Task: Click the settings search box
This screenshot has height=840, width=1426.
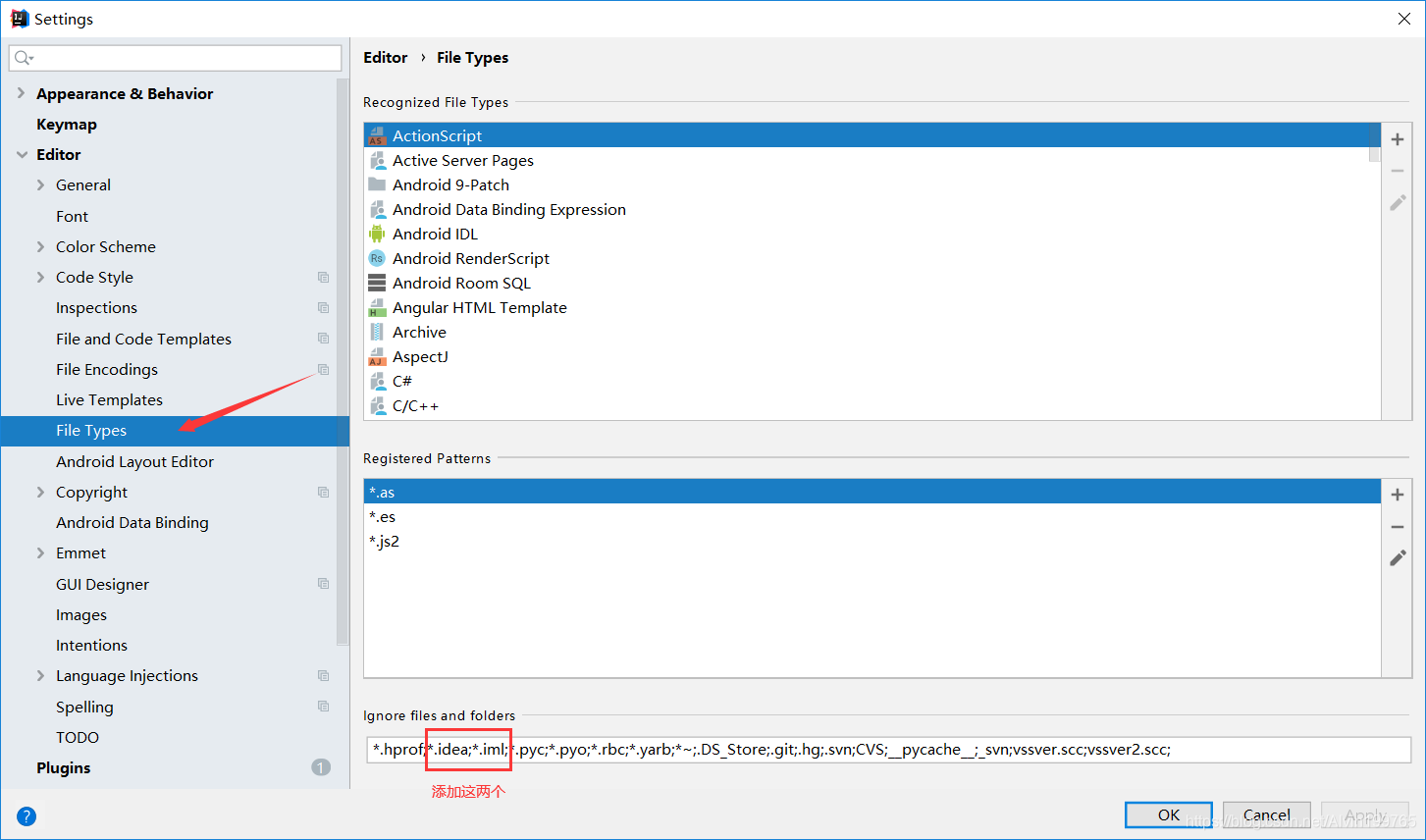Action: tap(177, 58)
